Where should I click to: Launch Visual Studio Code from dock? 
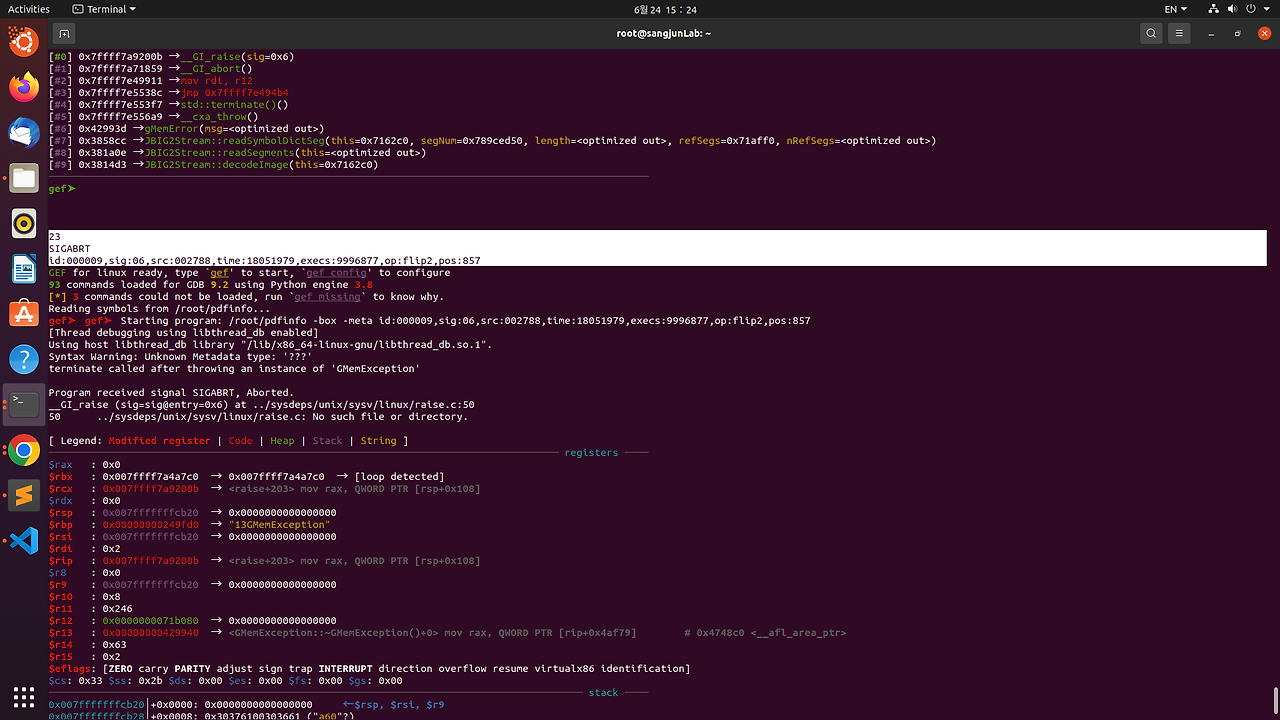click(x=24, y=541)
